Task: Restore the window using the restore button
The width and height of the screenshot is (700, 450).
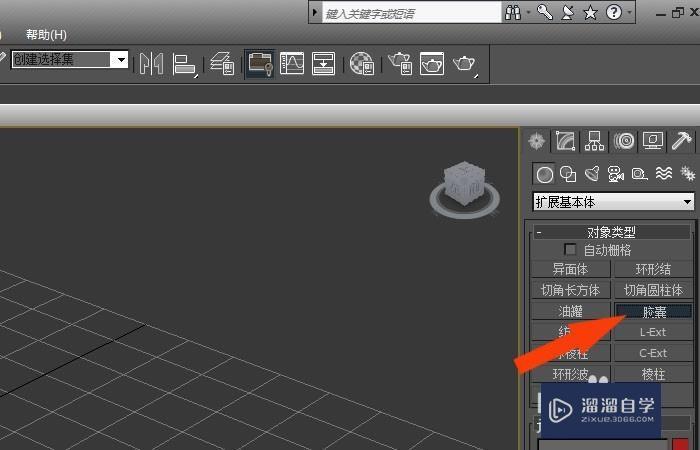Action: pos(677,12)
